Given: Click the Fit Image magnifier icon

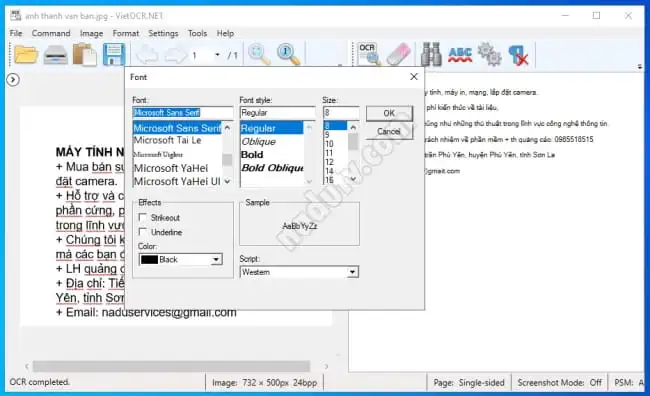Looking at the screenshot, I should pos(259,54).
